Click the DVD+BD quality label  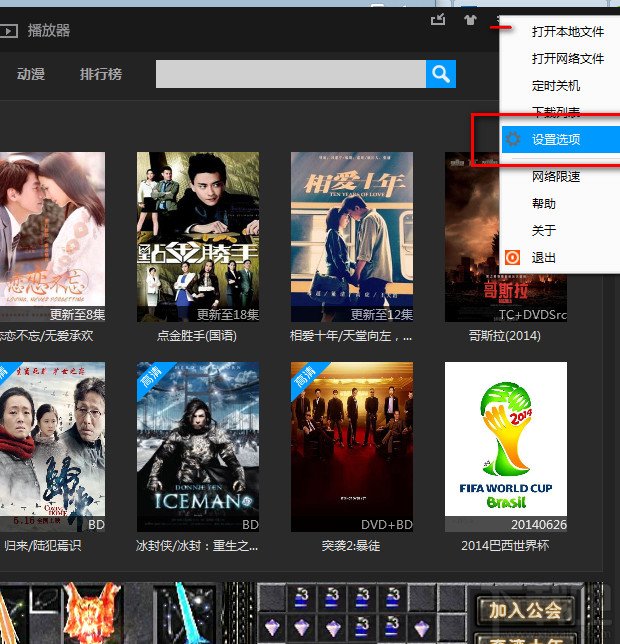(x=387, y=525)
